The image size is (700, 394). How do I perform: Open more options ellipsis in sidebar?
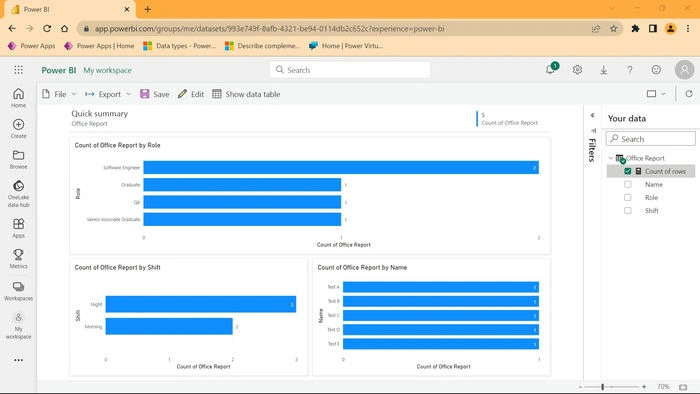coord(18,360)
